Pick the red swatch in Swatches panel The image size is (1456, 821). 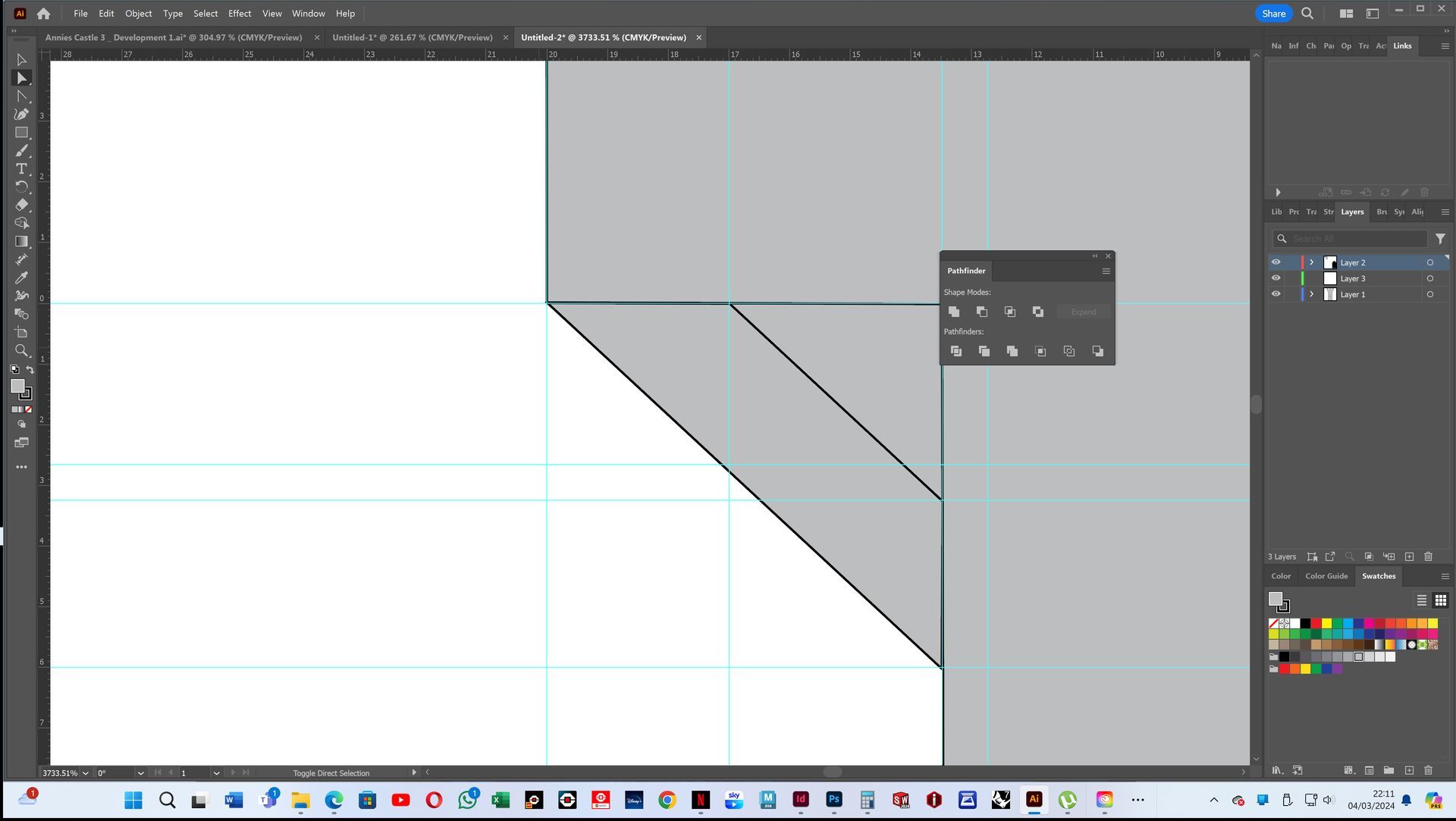click(1316, 623)
